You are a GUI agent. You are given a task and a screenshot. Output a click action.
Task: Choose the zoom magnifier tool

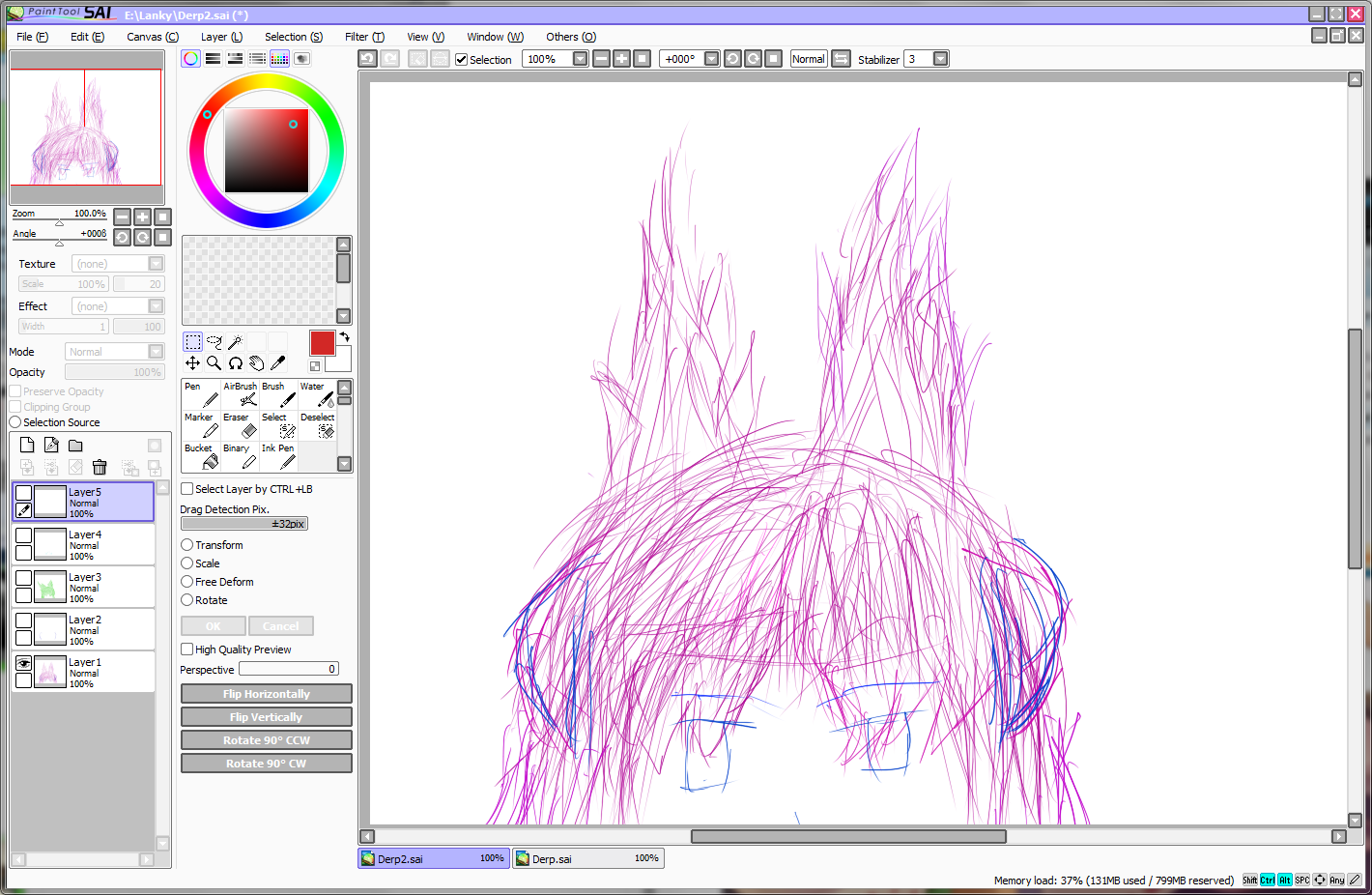[214, 363]
